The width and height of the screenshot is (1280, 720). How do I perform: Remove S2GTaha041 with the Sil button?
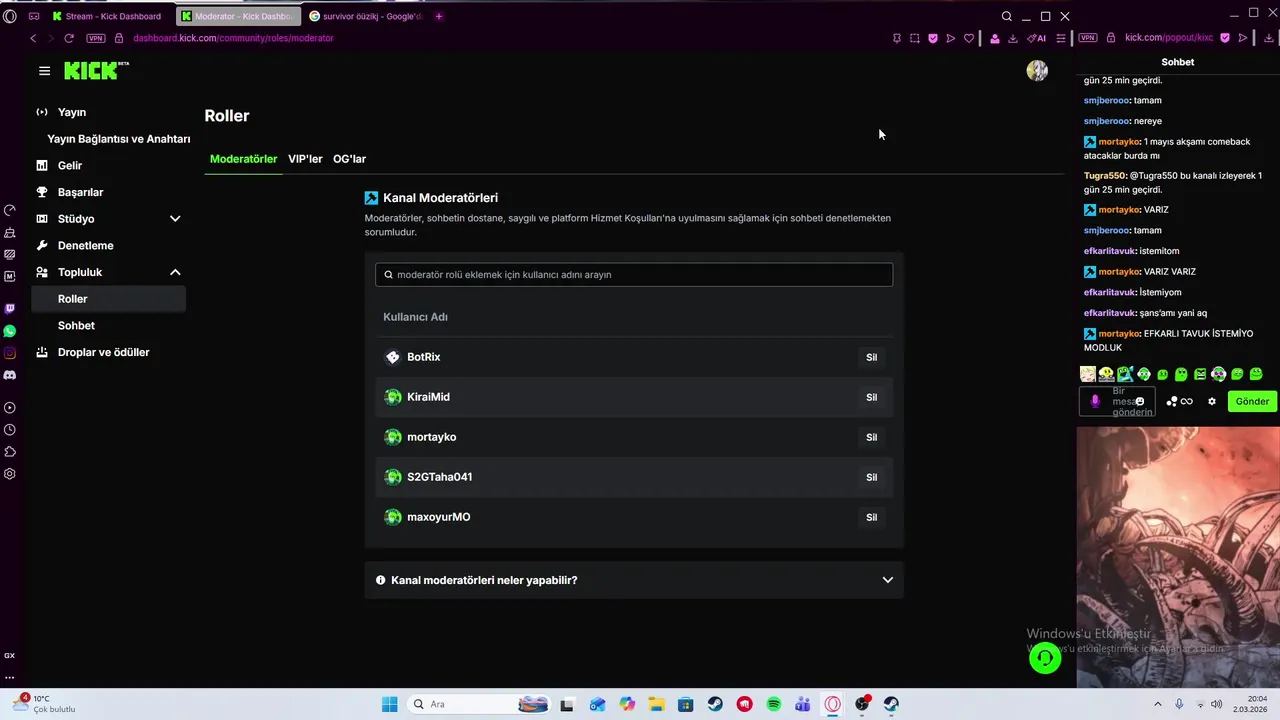click(x=872, y=477)
